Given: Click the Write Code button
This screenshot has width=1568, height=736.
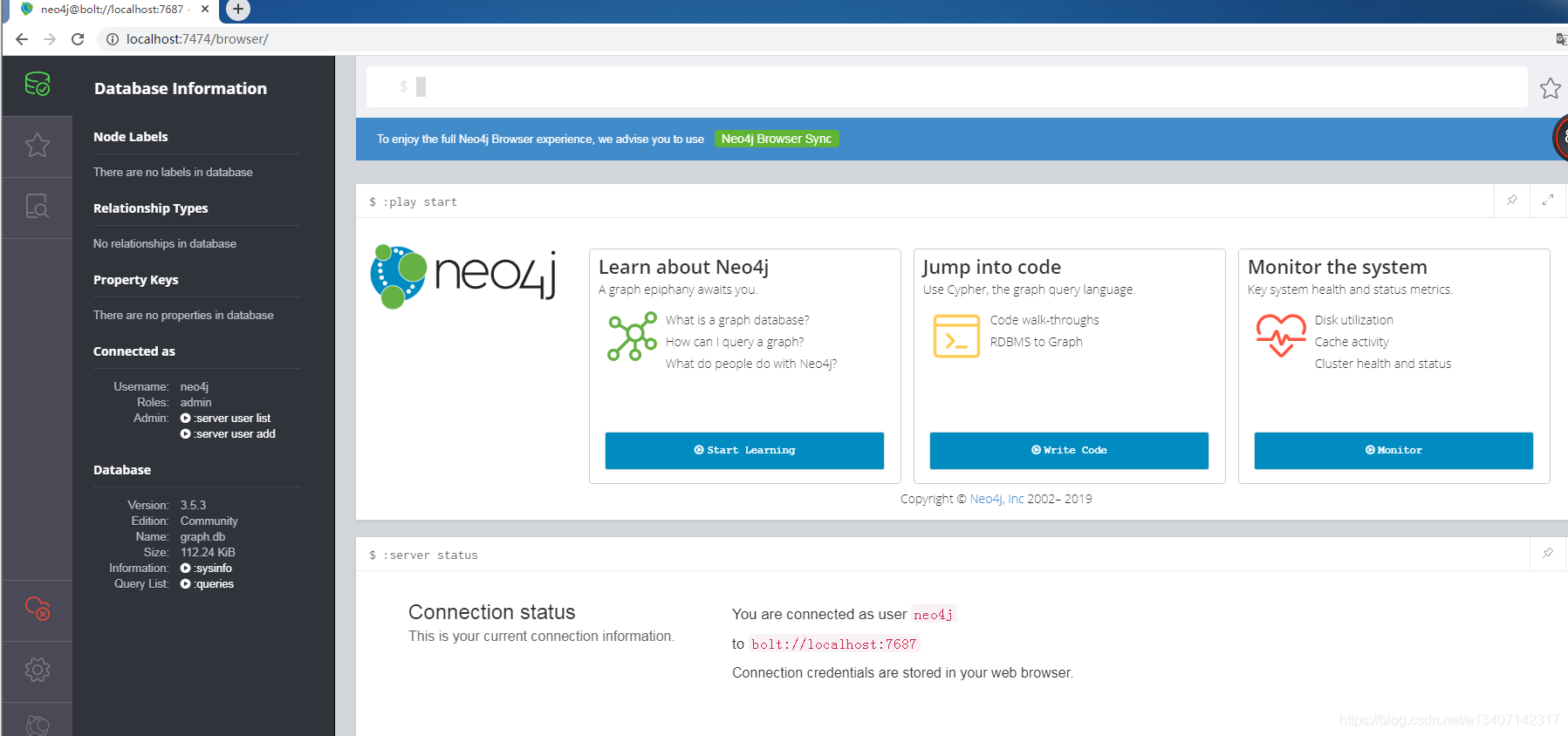Looking at the screenshot, I should click(1069, 451).
